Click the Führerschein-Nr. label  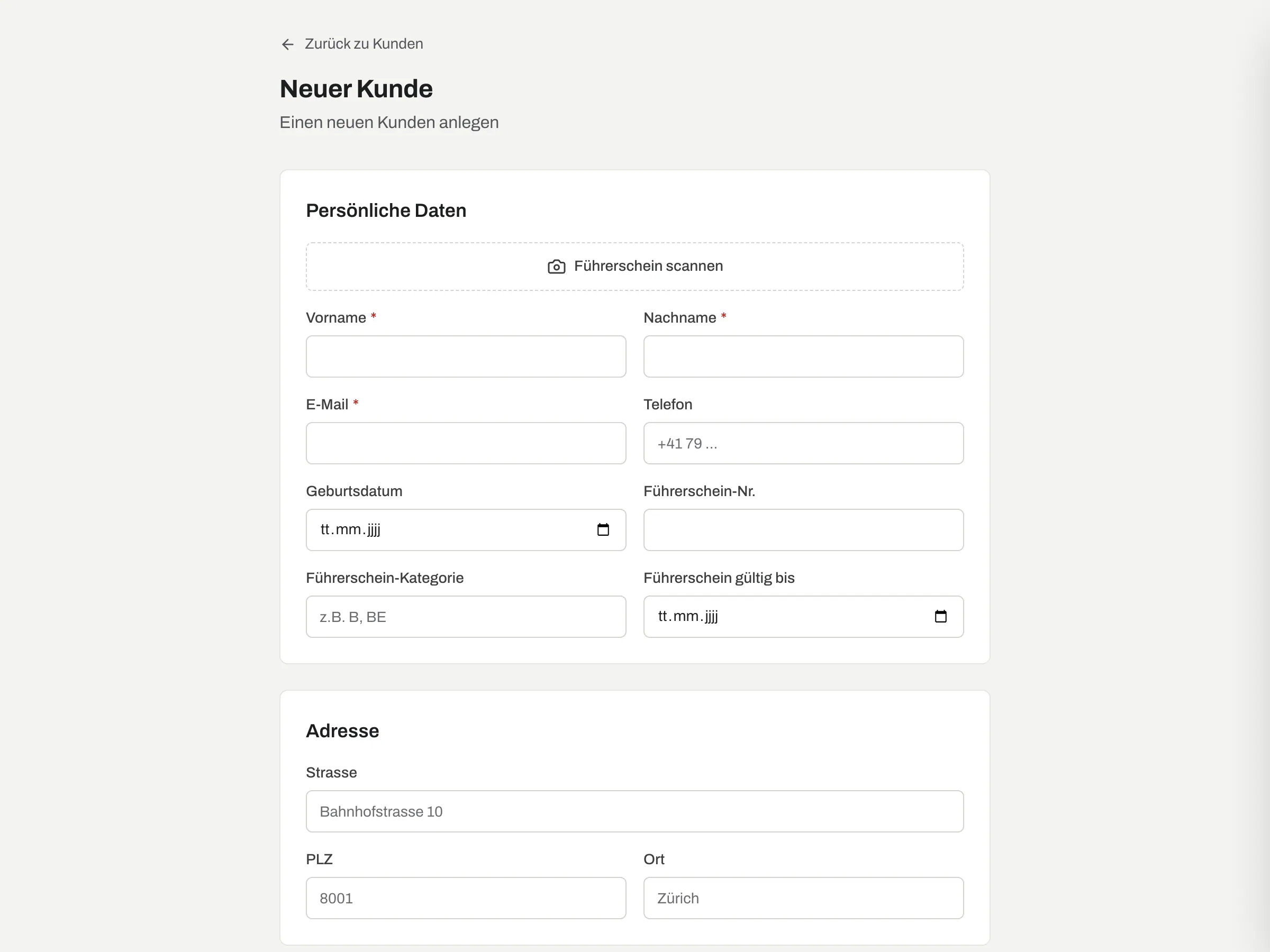700,491
